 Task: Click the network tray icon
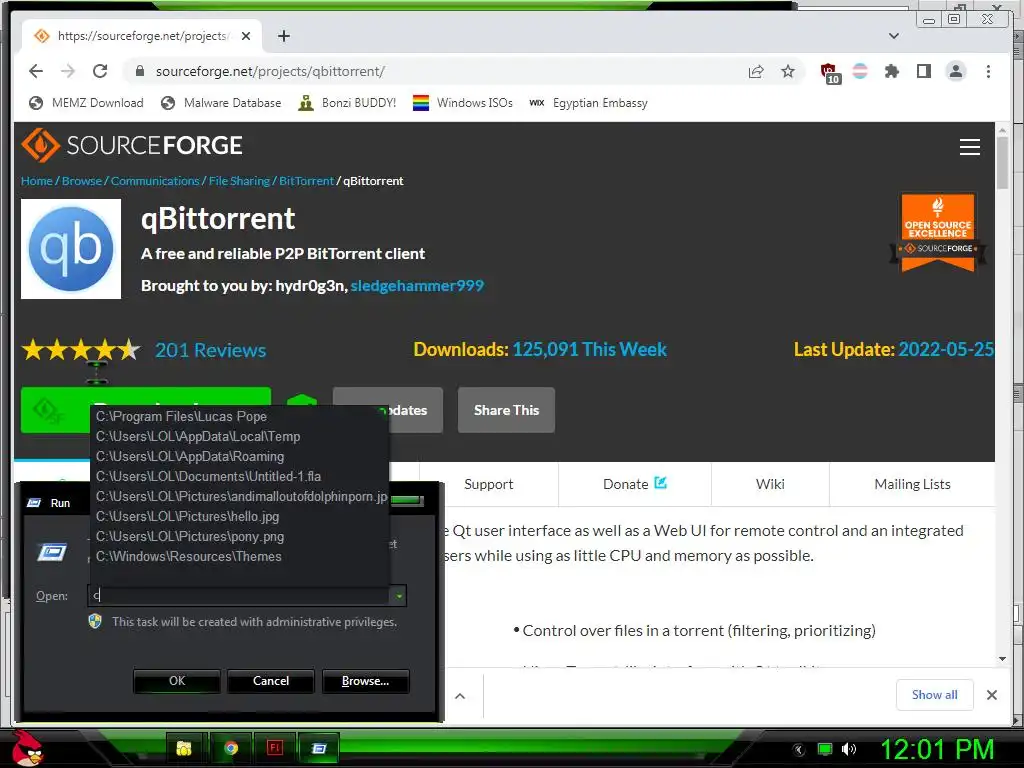(825, 749)
